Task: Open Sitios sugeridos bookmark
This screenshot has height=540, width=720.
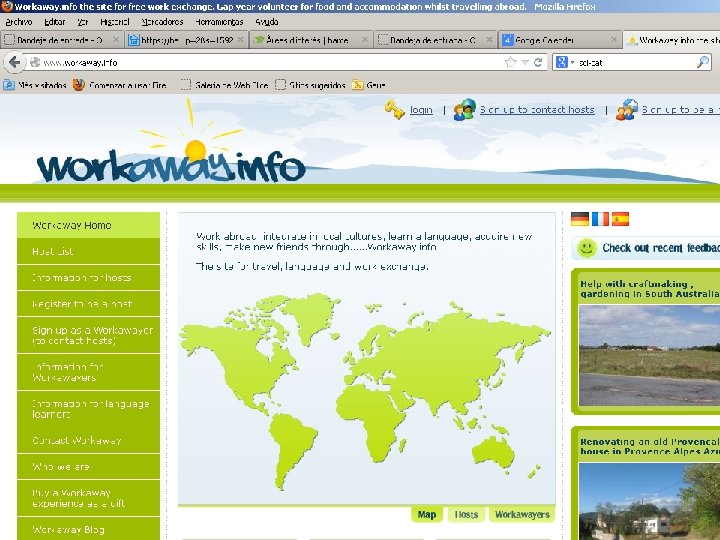Action: click(x=310, y=85)
